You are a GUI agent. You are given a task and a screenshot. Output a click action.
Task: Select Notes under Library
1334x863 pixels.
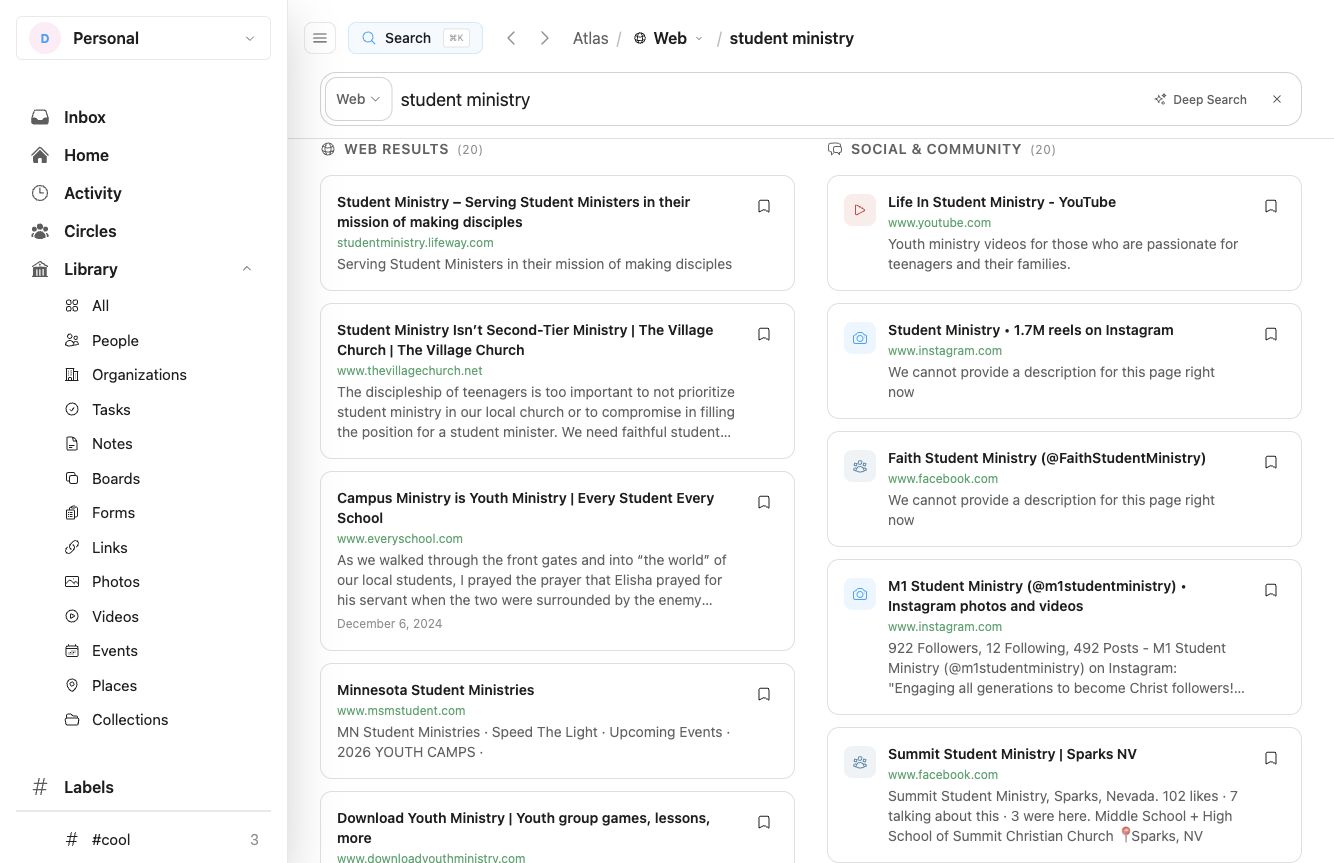(x=160, y=444)
